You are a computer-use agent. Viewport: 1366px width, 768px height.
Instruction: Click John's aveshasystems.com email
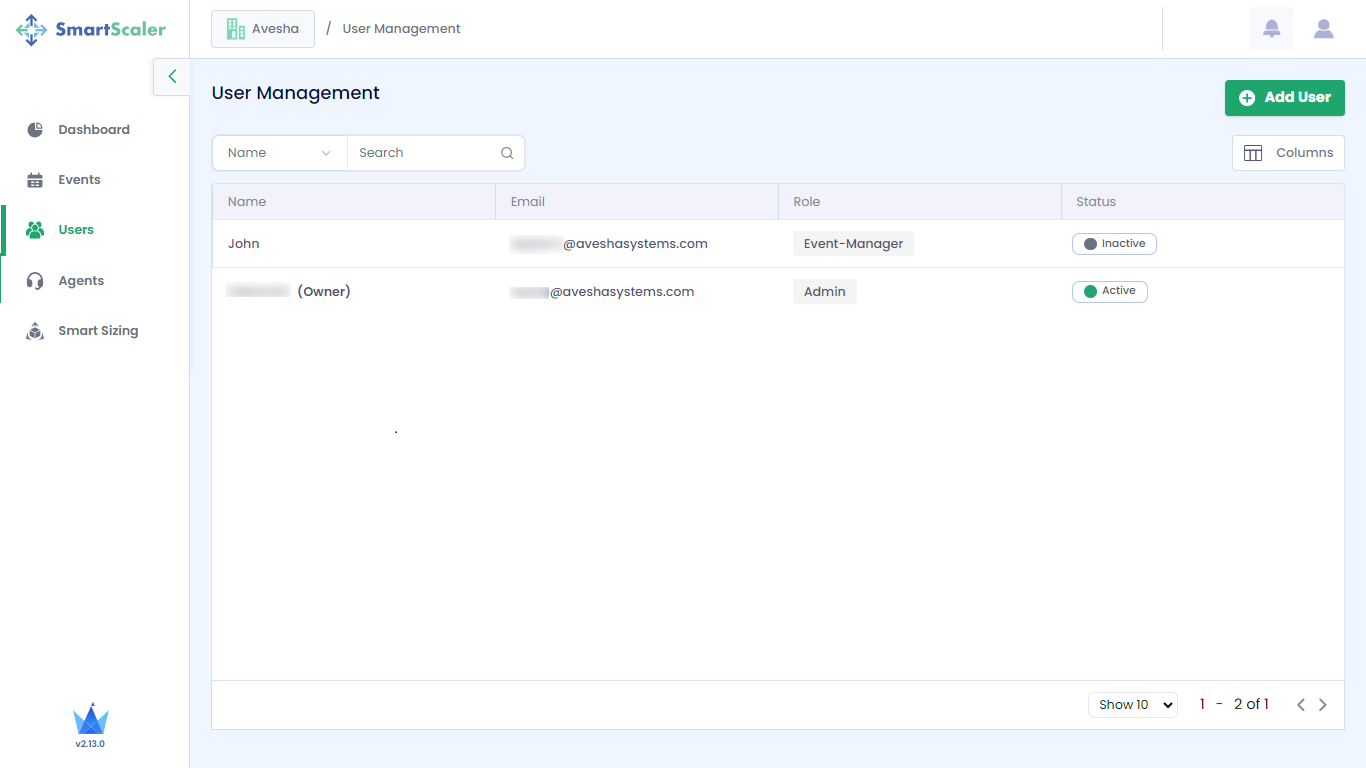[x=609, y=244]
